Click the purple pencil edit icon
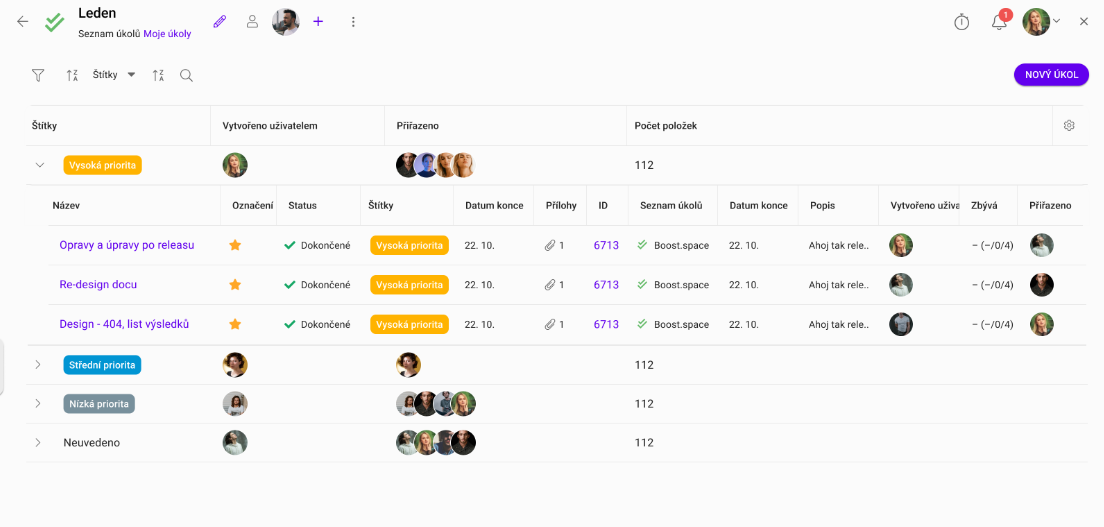 point(220,21)
